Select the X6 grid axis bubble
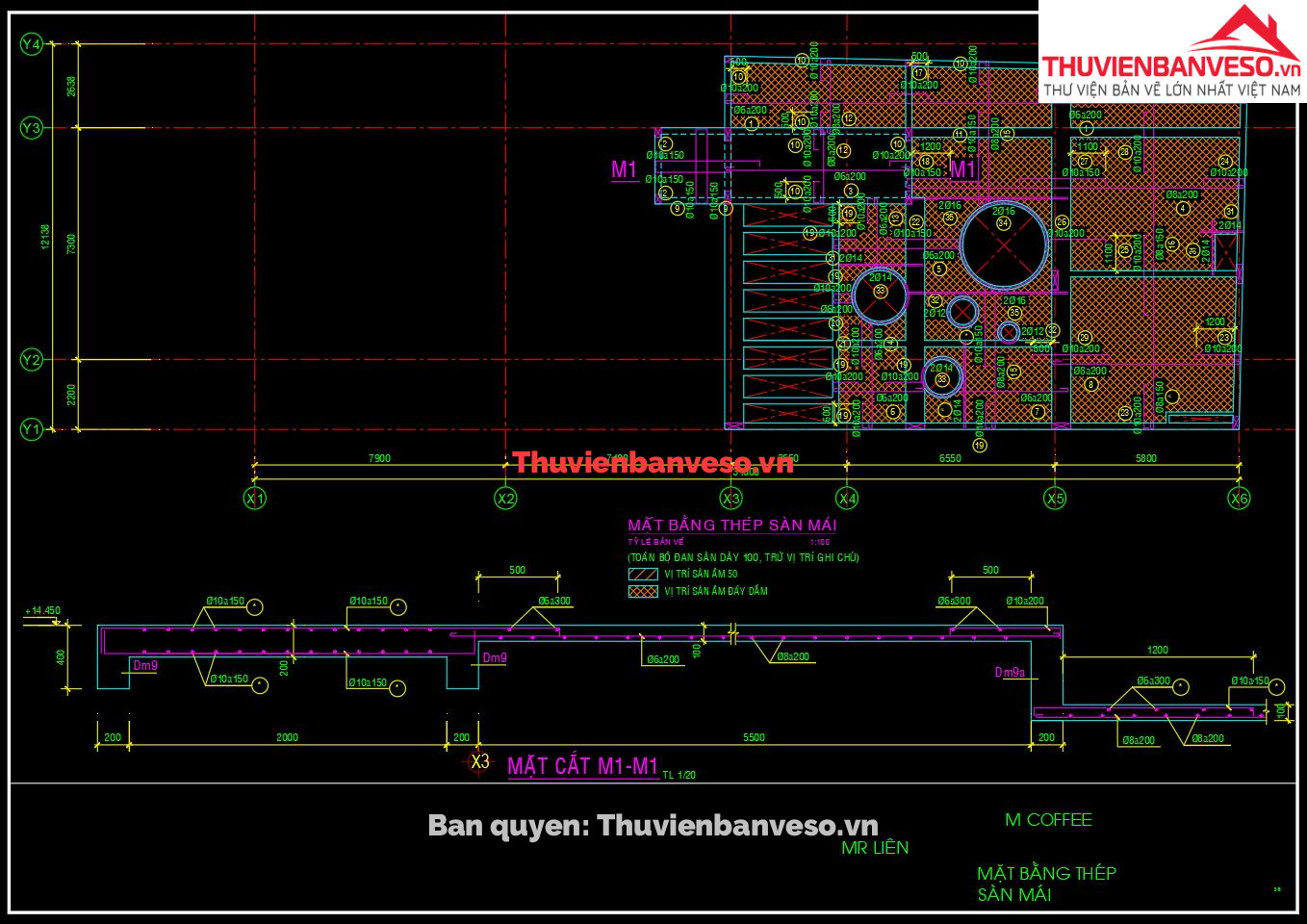The height and width of the screenshot is (924, 1307). coord(1239,499)
